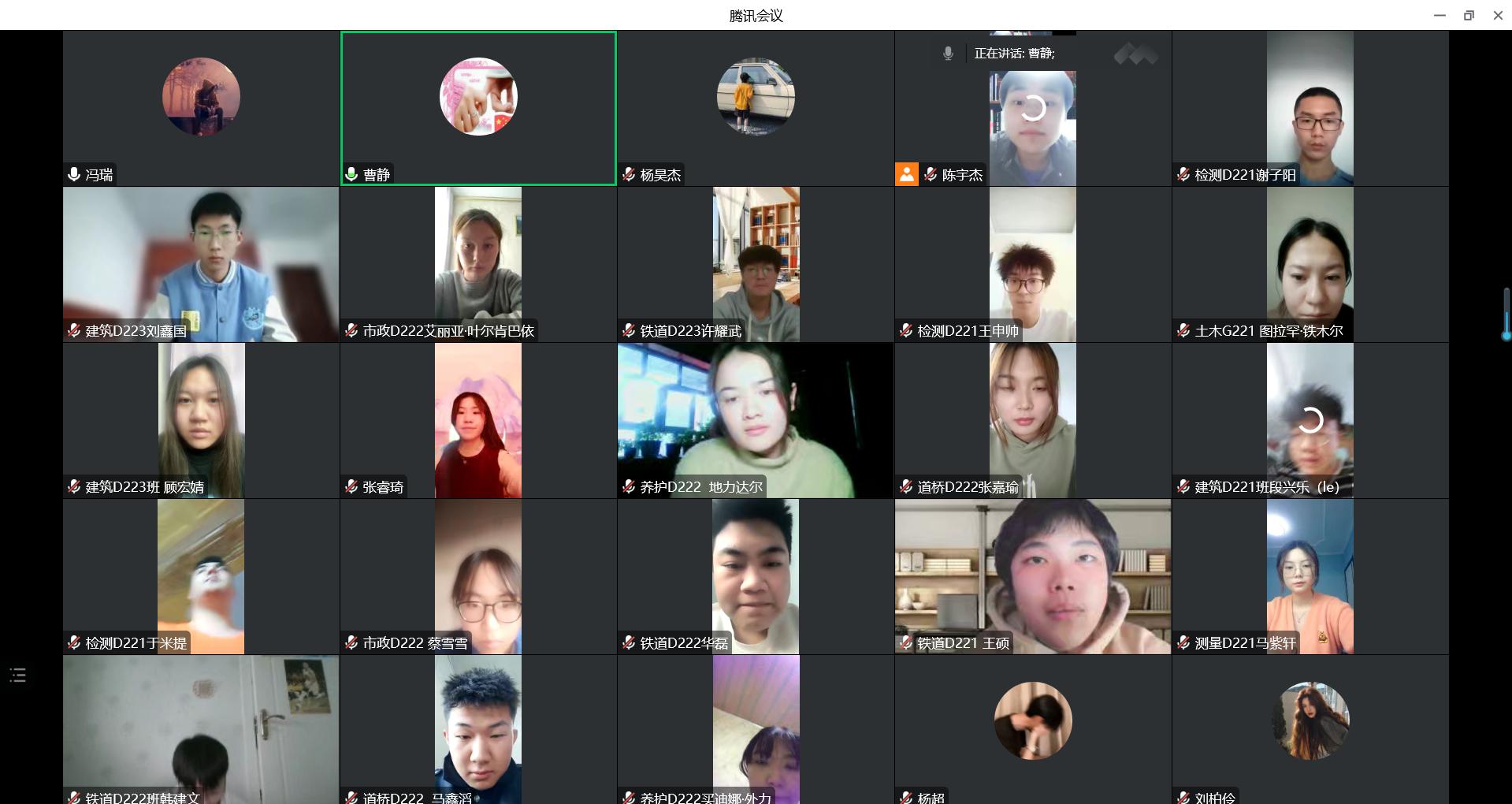This screenshot has height=804, width=1512.
Task: Click the microphone icon next to 冯瑞
Action: tap(74, 174)
